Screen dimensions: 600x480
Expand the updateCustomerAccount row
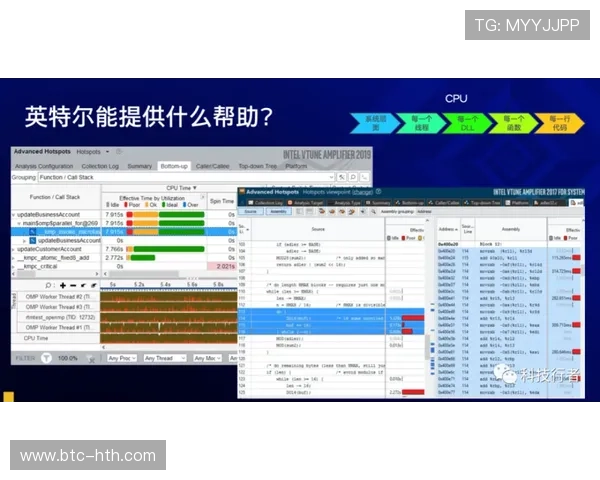[x=14, y=249]
